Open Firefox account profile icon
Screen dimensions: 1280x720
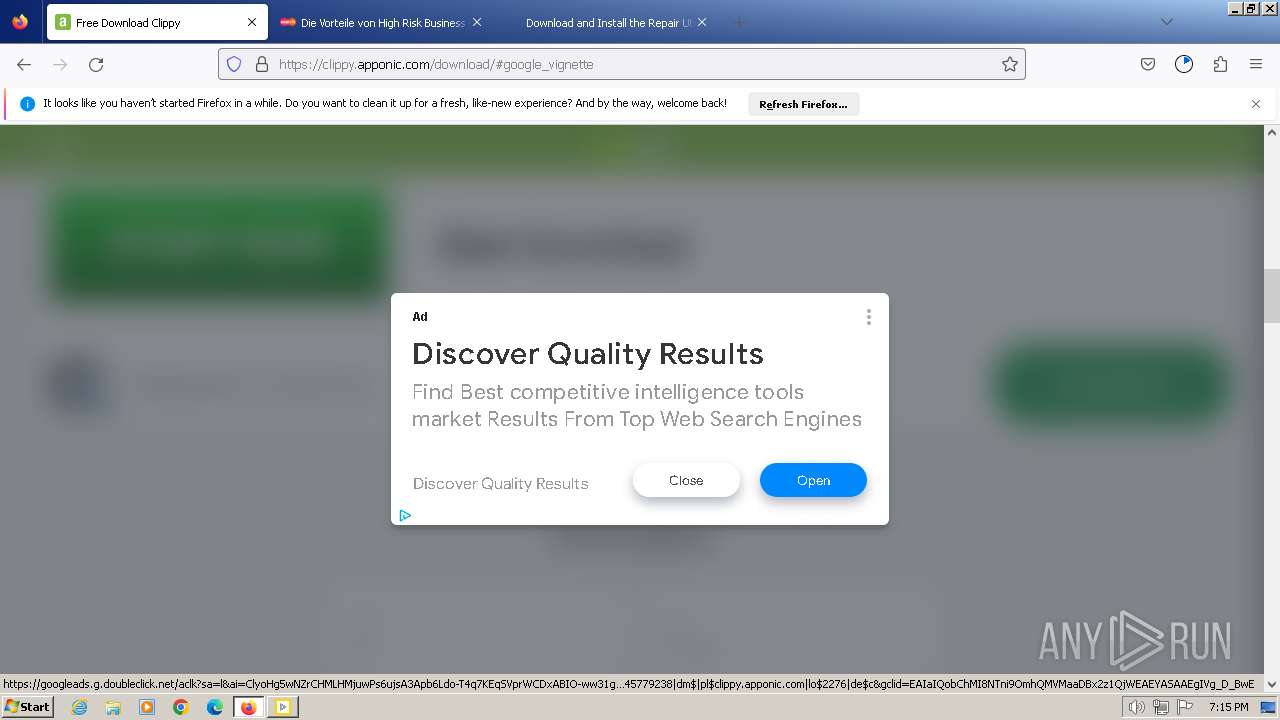pyautogui.click(x=1184, y=64)
